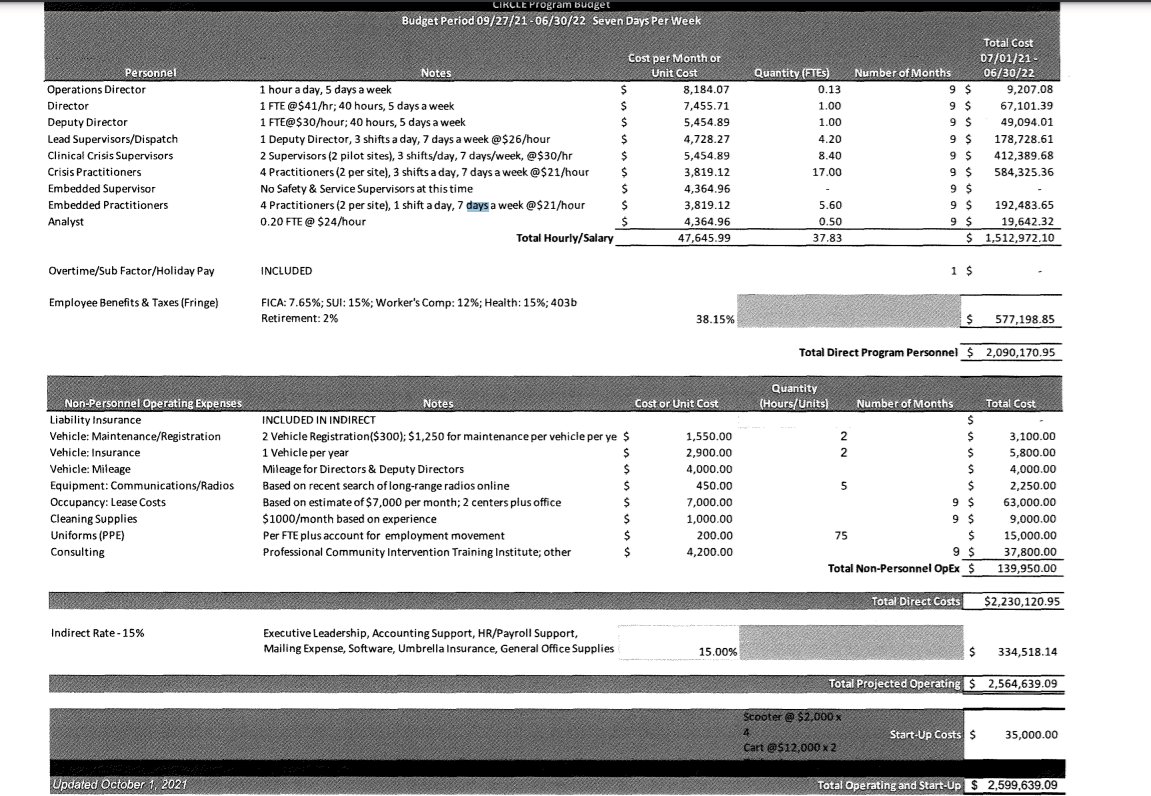Click the Uniforms (PPE) quantity 75

(x=841, y=536)
